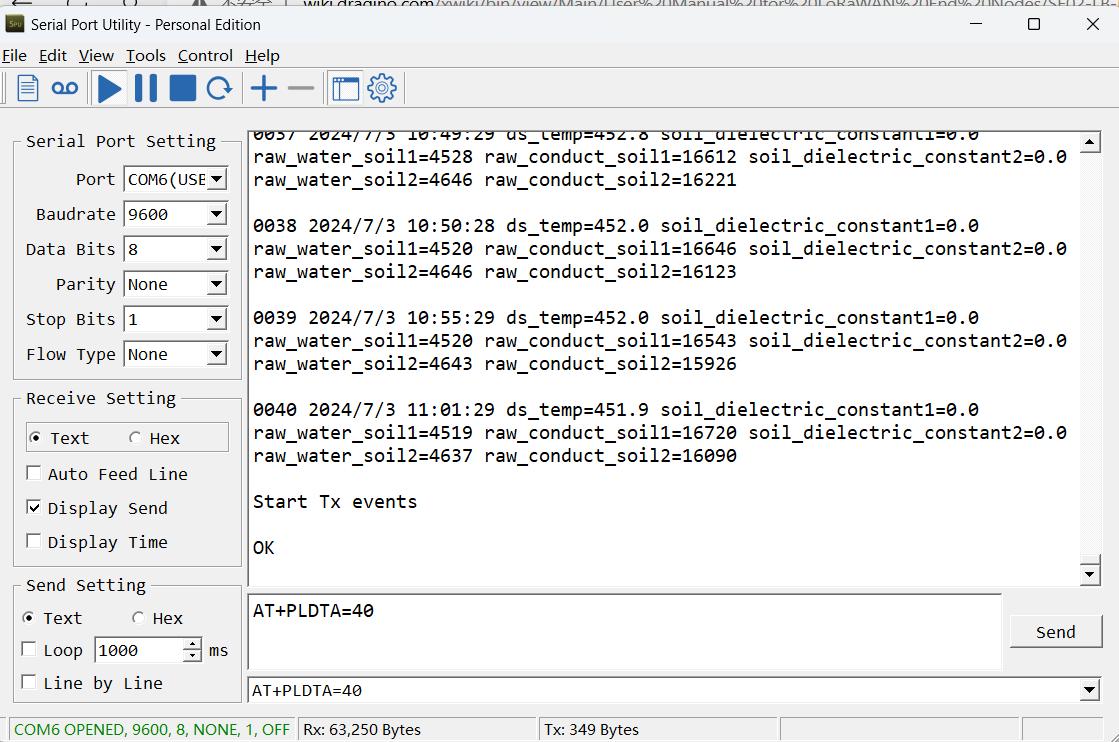Open the Port COM6 dropdown
Viewport: 1119px width, 742px height.
point(217,179)
